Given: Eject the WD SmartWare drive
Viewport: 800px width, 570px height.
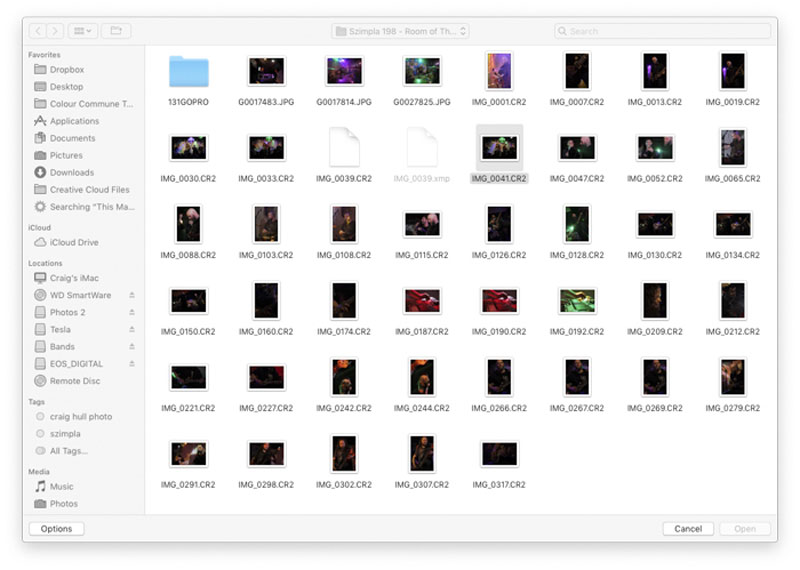Looking at the screenshot, I should (x=132, y=295).
